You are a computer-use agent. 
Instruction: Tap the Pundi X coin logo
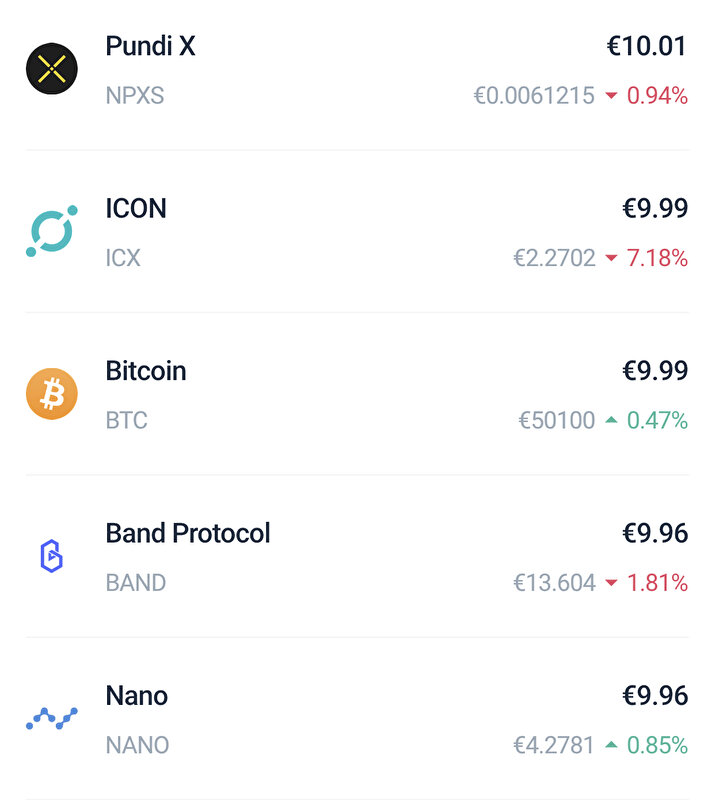[52, 69]
